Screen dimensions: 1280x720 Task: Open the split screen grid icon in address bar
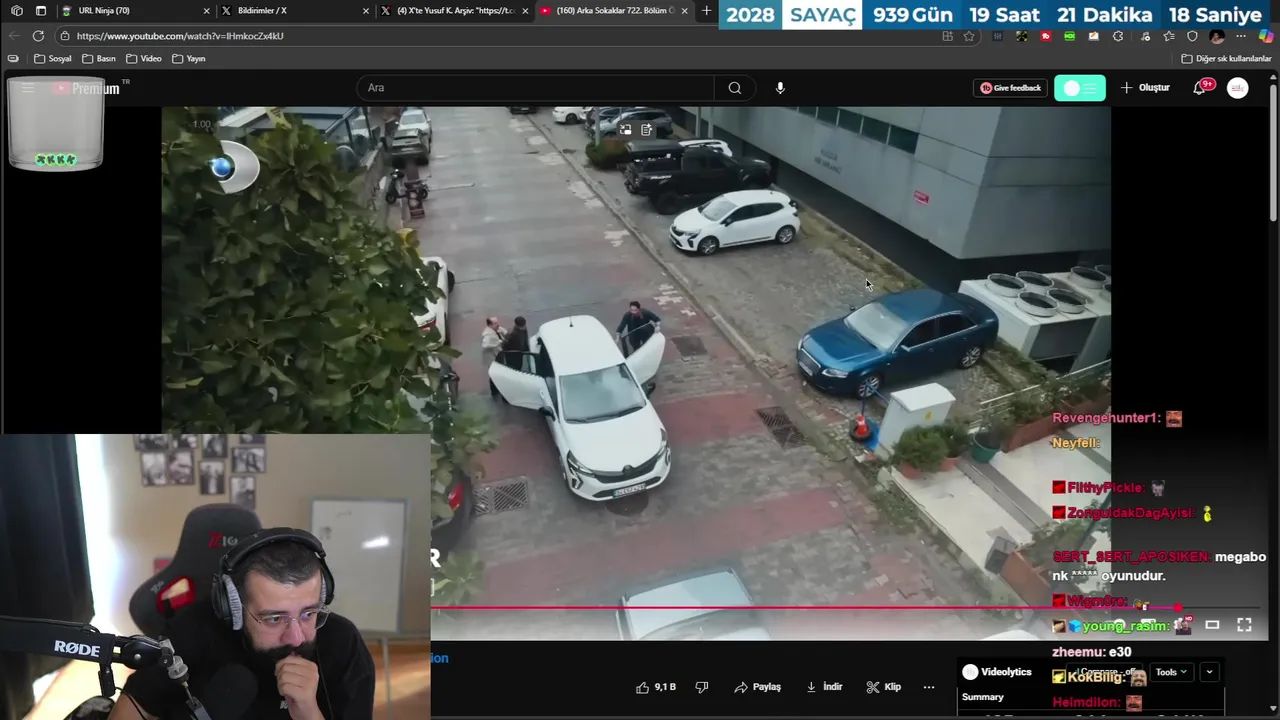(x=947, y=36)
